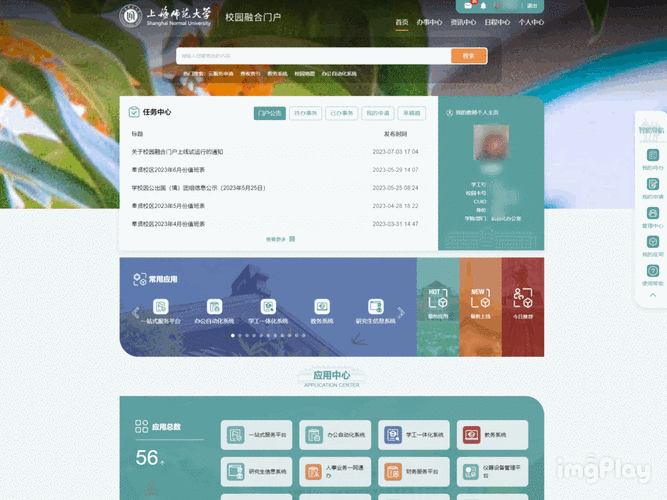Open 学工一体化系统 icon in 常用应用 carousel
The image size is (667, 500).
pyautogui.click(x=268, y=306)
